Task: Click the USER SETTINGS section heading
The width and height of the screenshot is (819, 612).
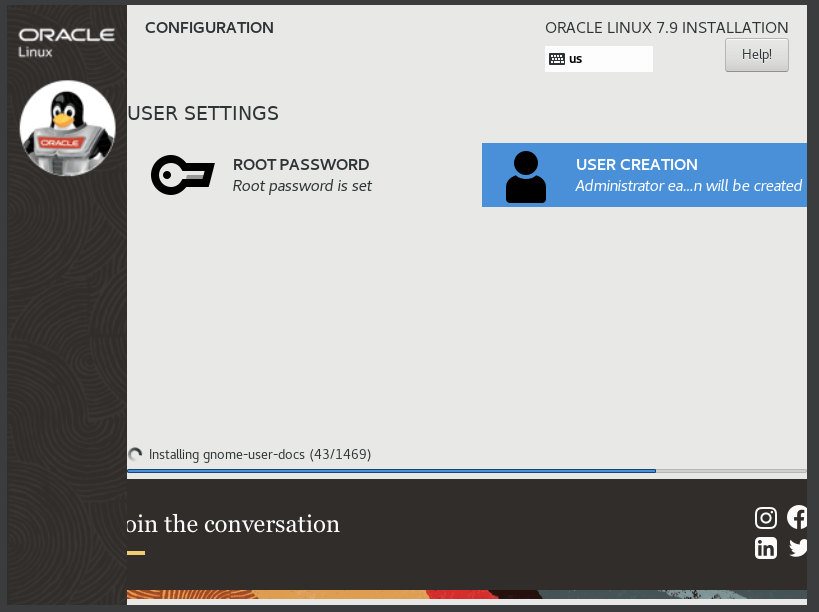Action: [x=203, y=113]
